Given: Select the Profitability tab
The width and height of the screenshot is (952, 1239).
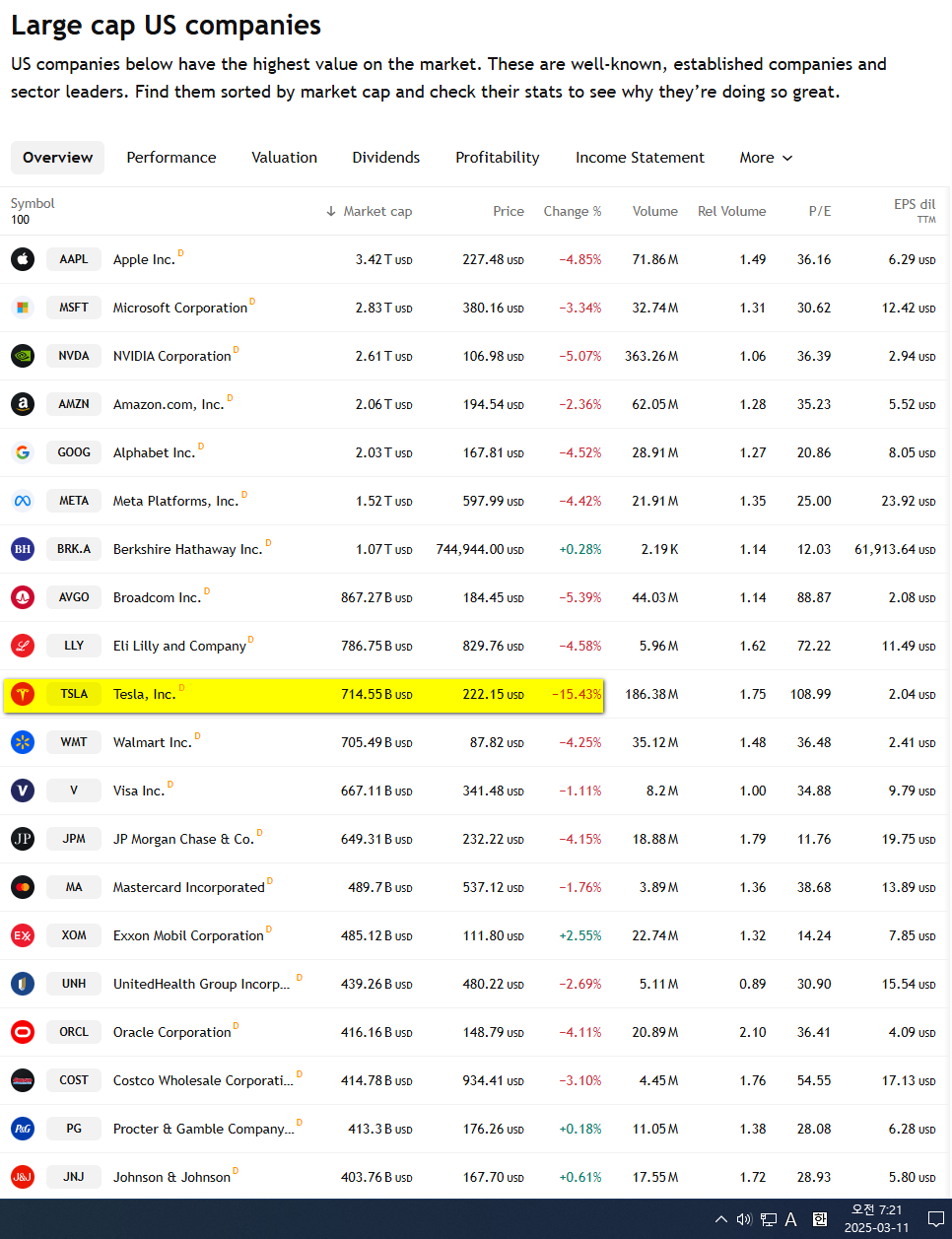Looking at the screenshot, I should pos(498,158).
